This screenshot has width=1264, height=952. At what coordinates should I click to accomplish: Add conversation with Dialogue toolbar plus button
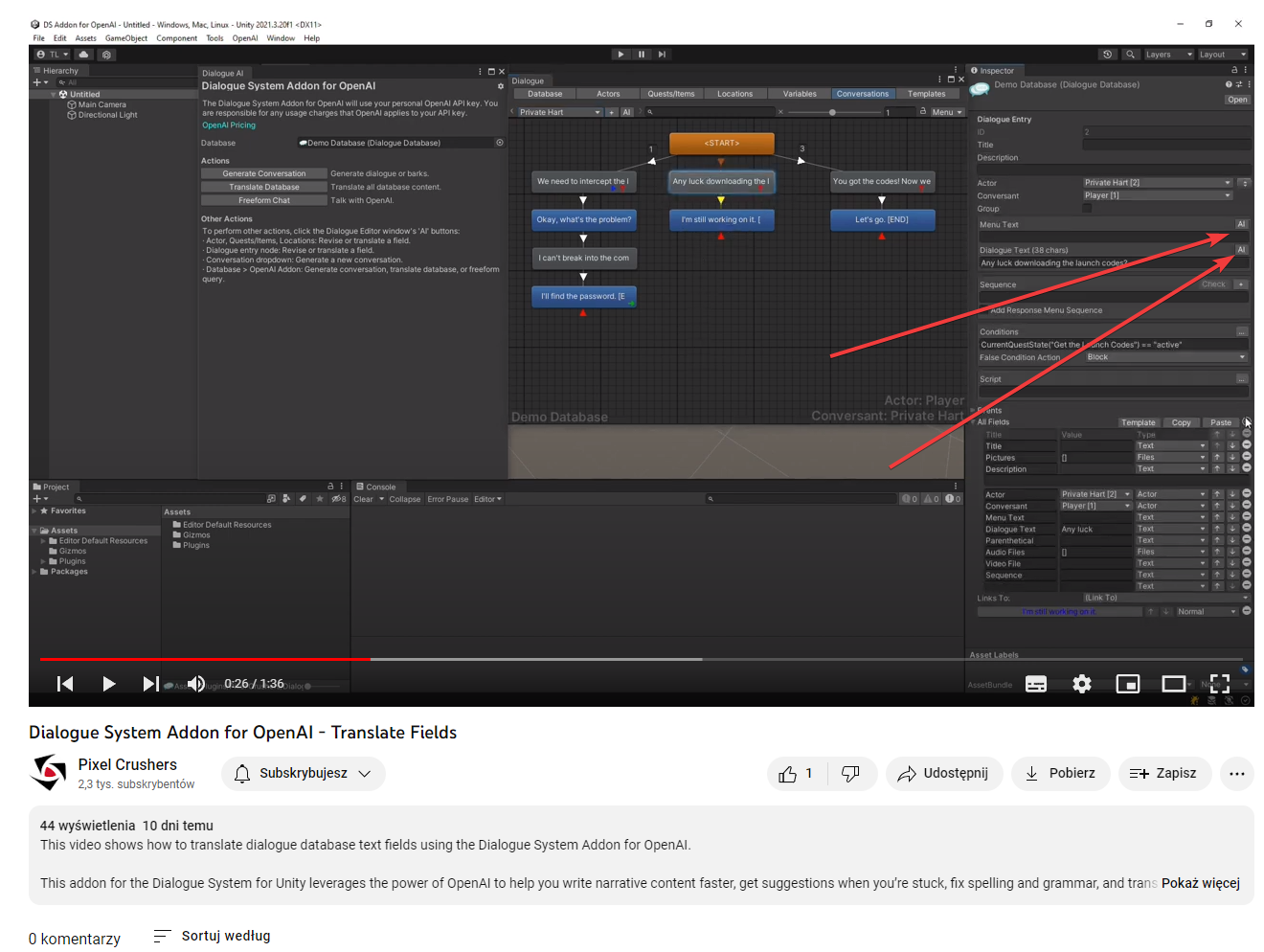pyautogui.click(x=611, y=112)
